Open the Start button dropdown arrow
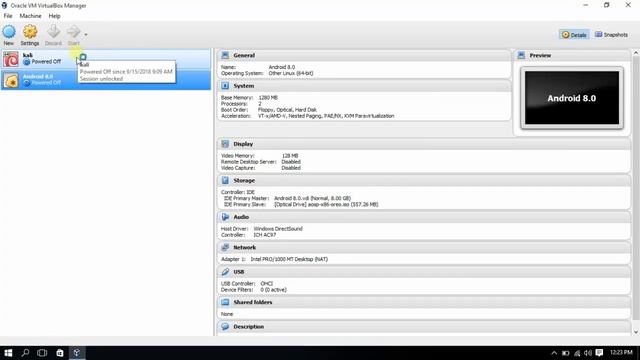Viewport: 640px width, 360px height. click(x=86, y=34)
